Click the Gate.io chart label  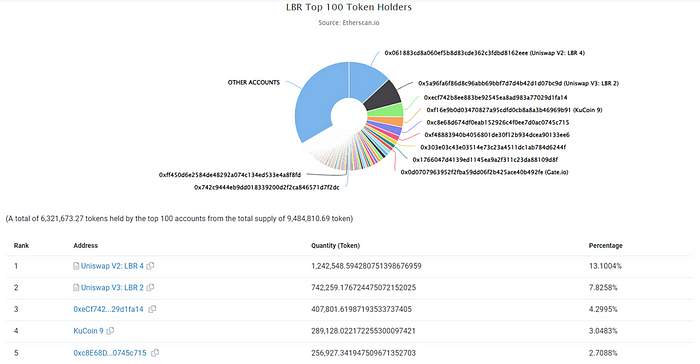(484, 172)
